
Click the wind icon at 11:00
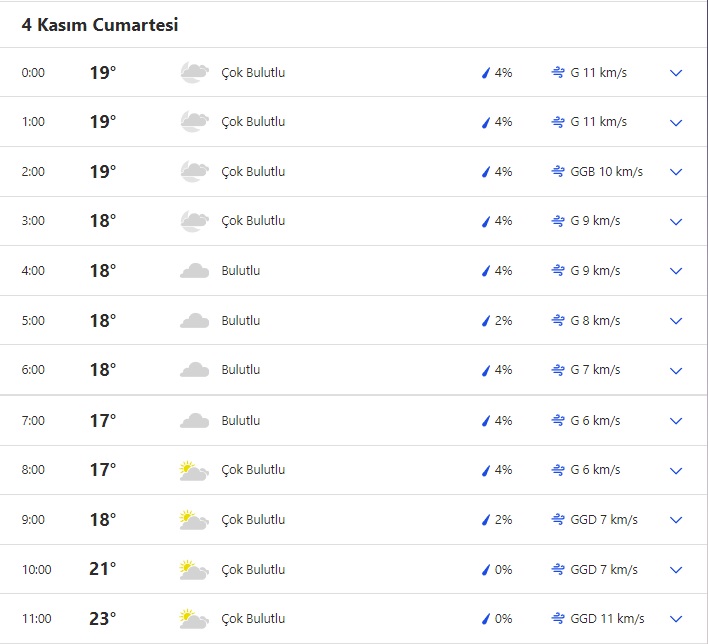pos(558,619)
